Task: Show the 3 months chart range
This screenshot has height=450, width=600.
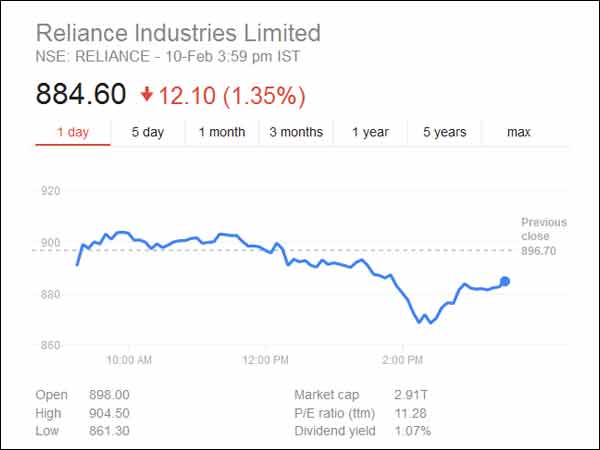Action: (x=296, y=132)
